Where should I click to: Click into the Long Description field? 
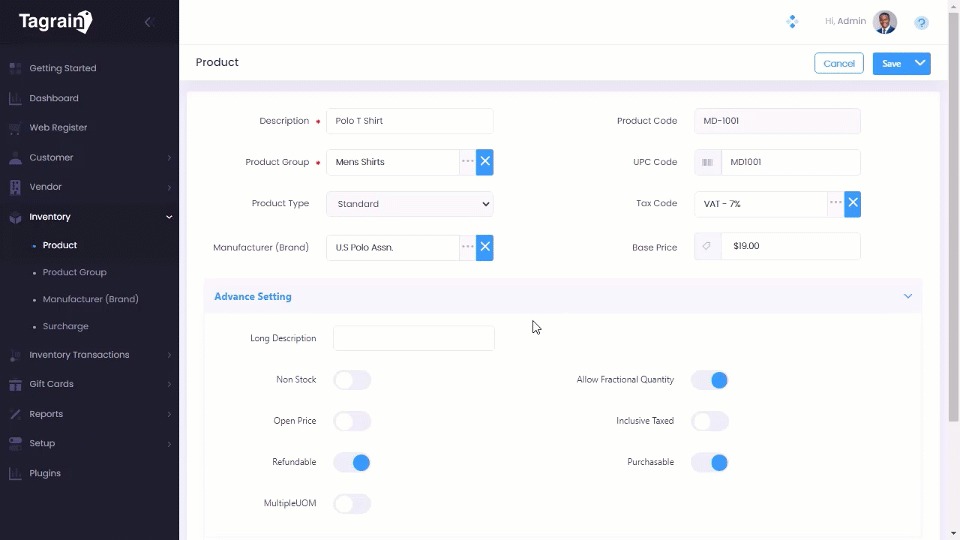[413, 338]
